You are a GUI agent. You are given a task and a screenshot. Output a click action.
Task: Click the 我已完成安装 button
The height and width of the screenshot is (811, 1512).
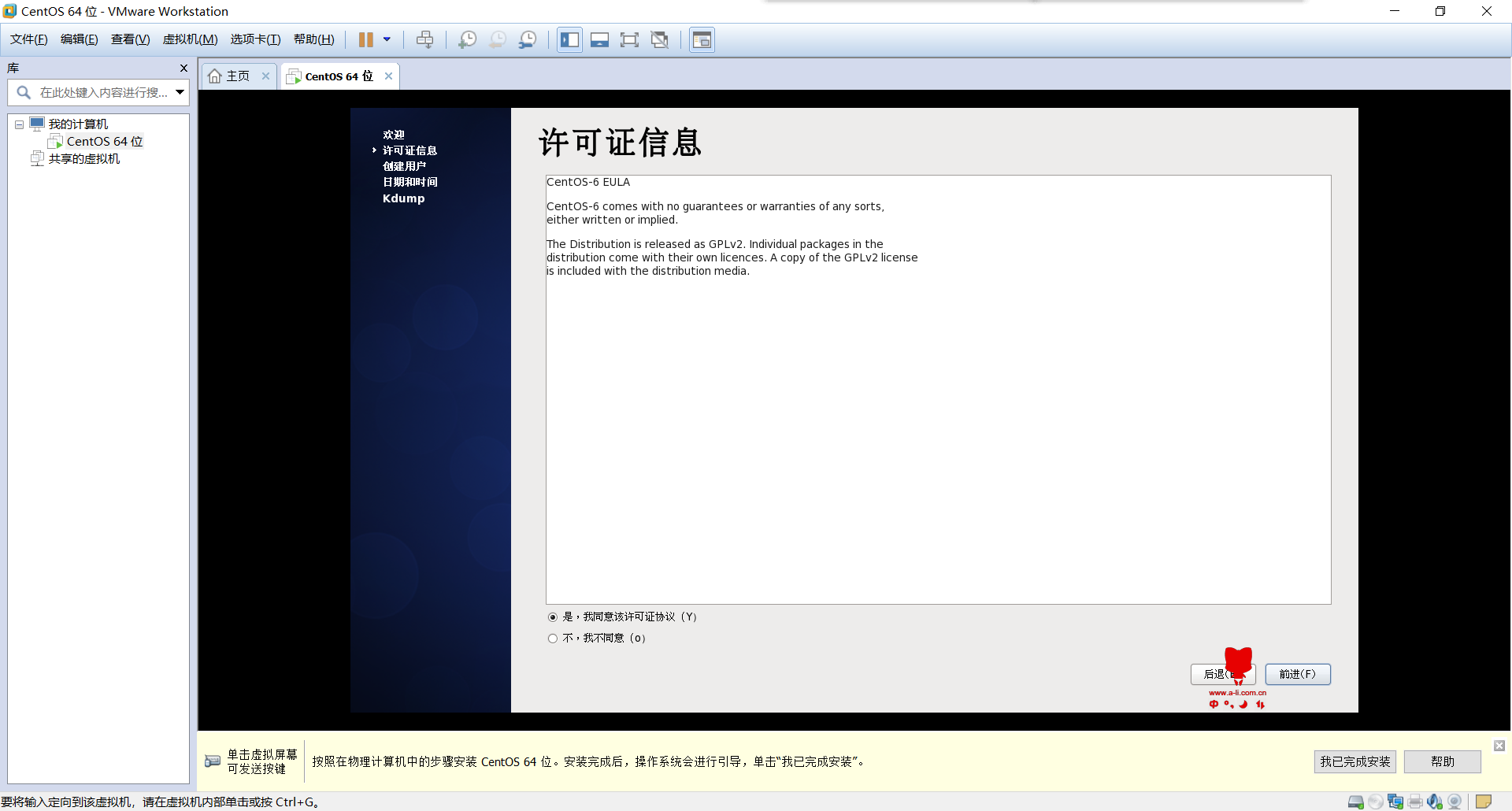coord(1355,762)
